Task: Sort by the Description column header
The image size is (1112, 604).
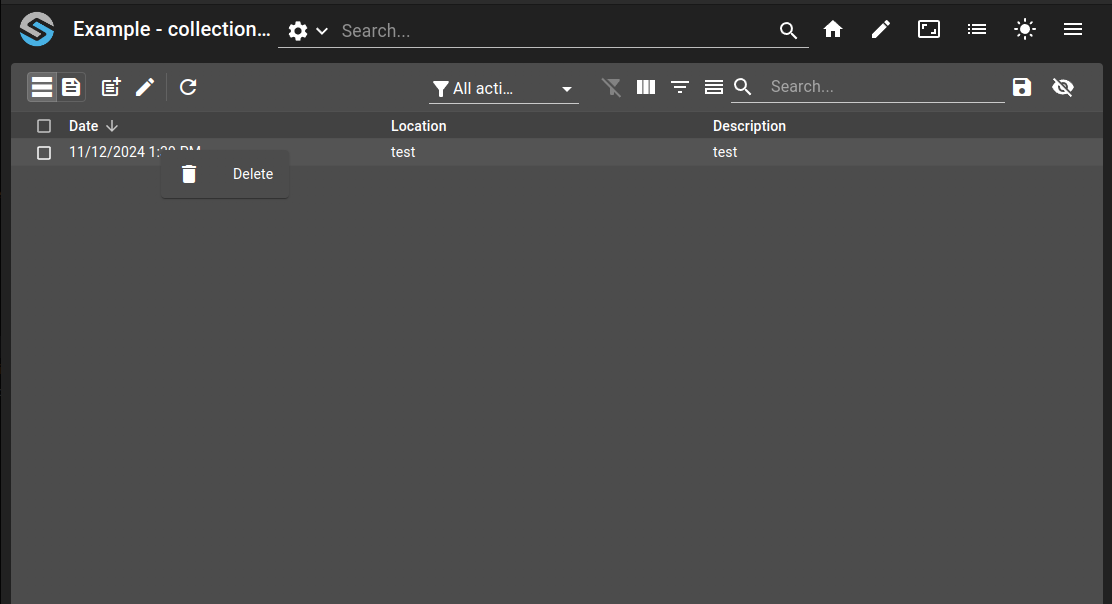Action: [x=749, y=126]
